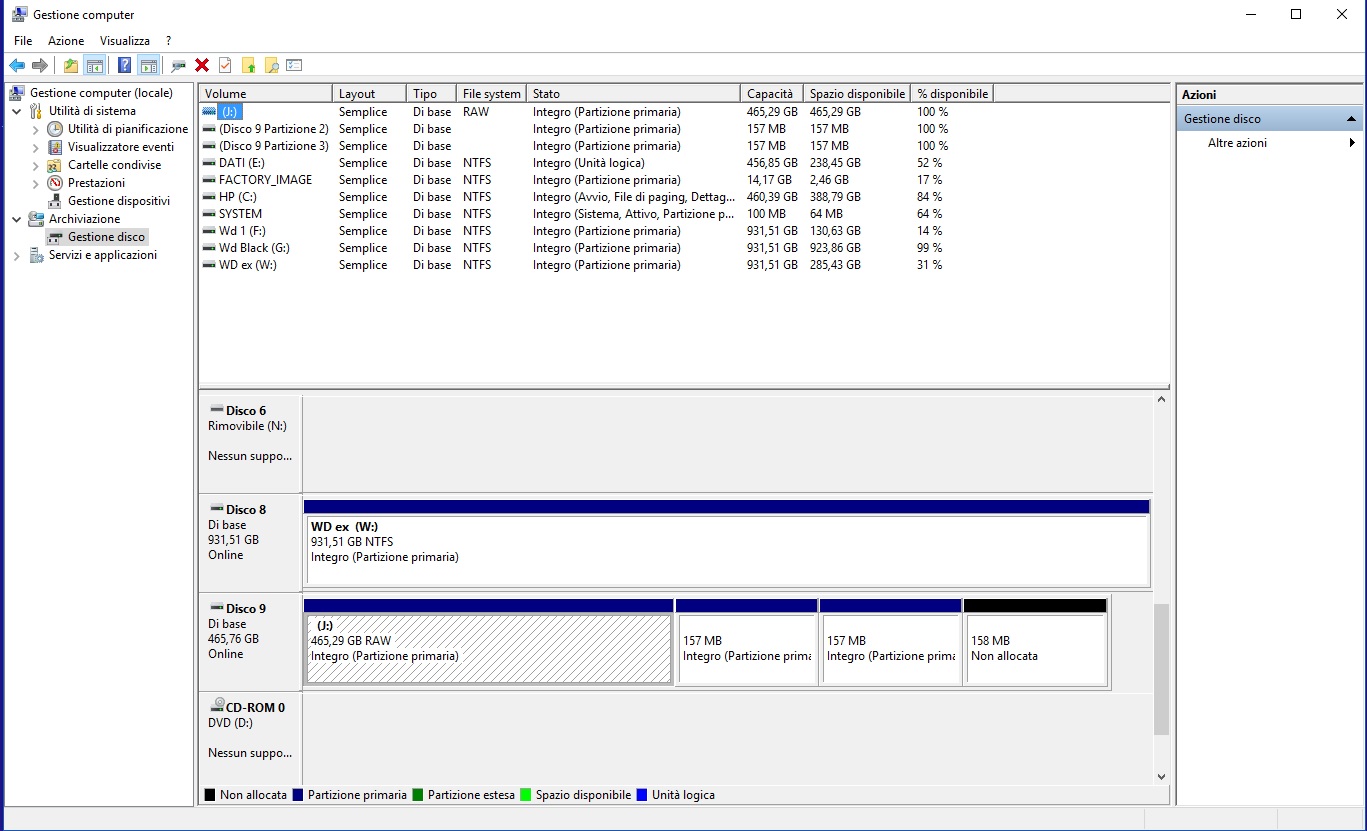
Task: Click the connect drive toolbar icon
Action: pyautogui.click(x=178, y=65)
